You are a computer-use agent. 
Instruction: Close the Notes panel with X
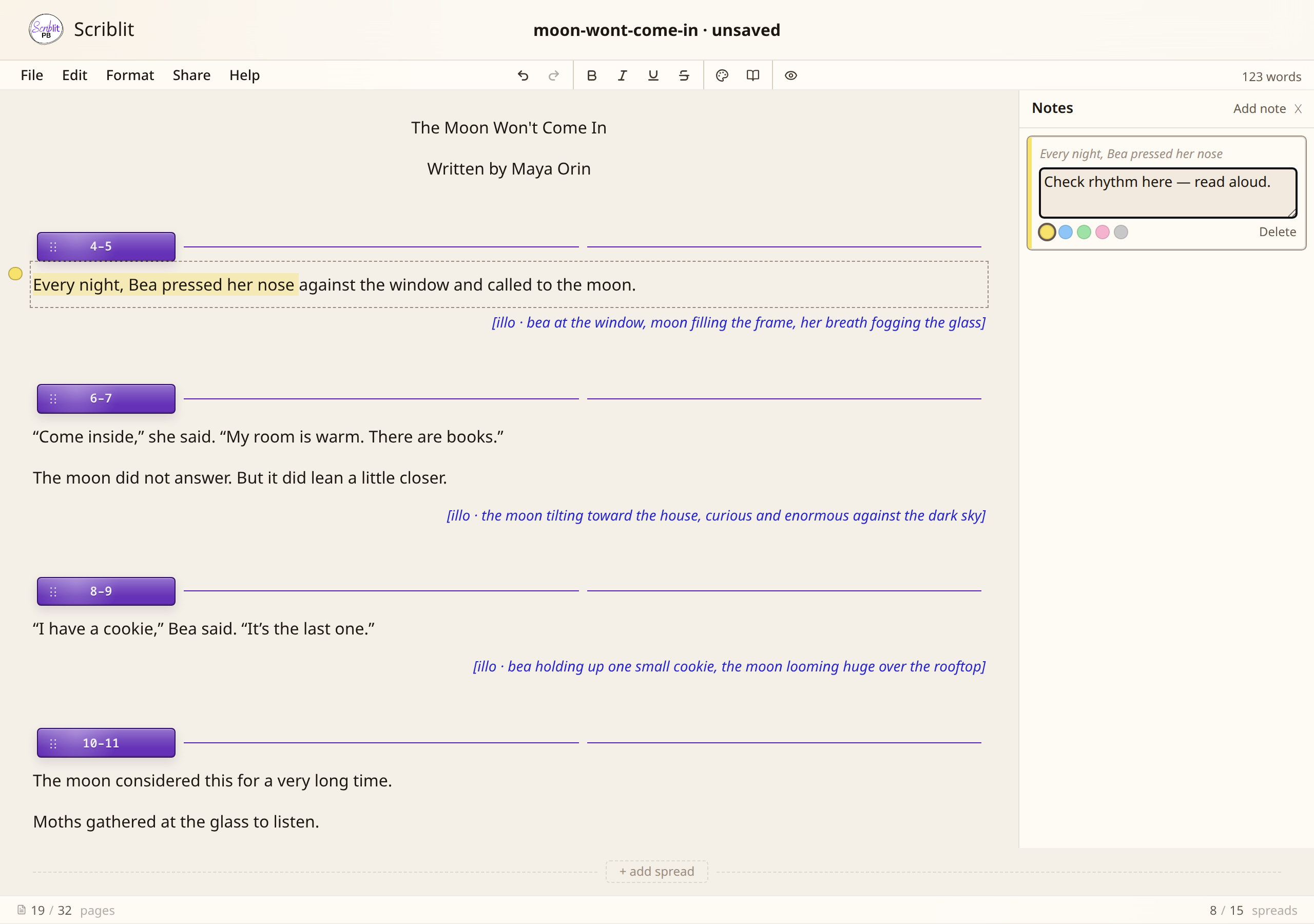1298,109
